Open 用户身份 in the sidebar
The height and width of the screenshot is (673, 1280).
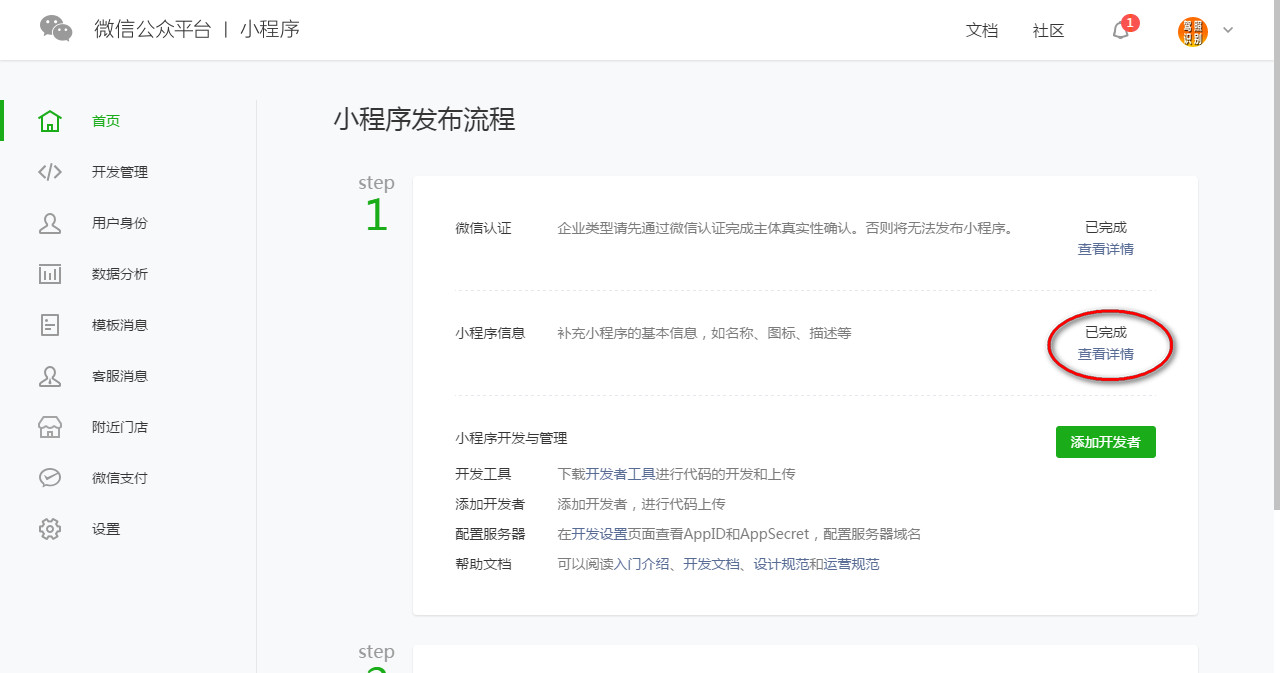pos(120,223)
